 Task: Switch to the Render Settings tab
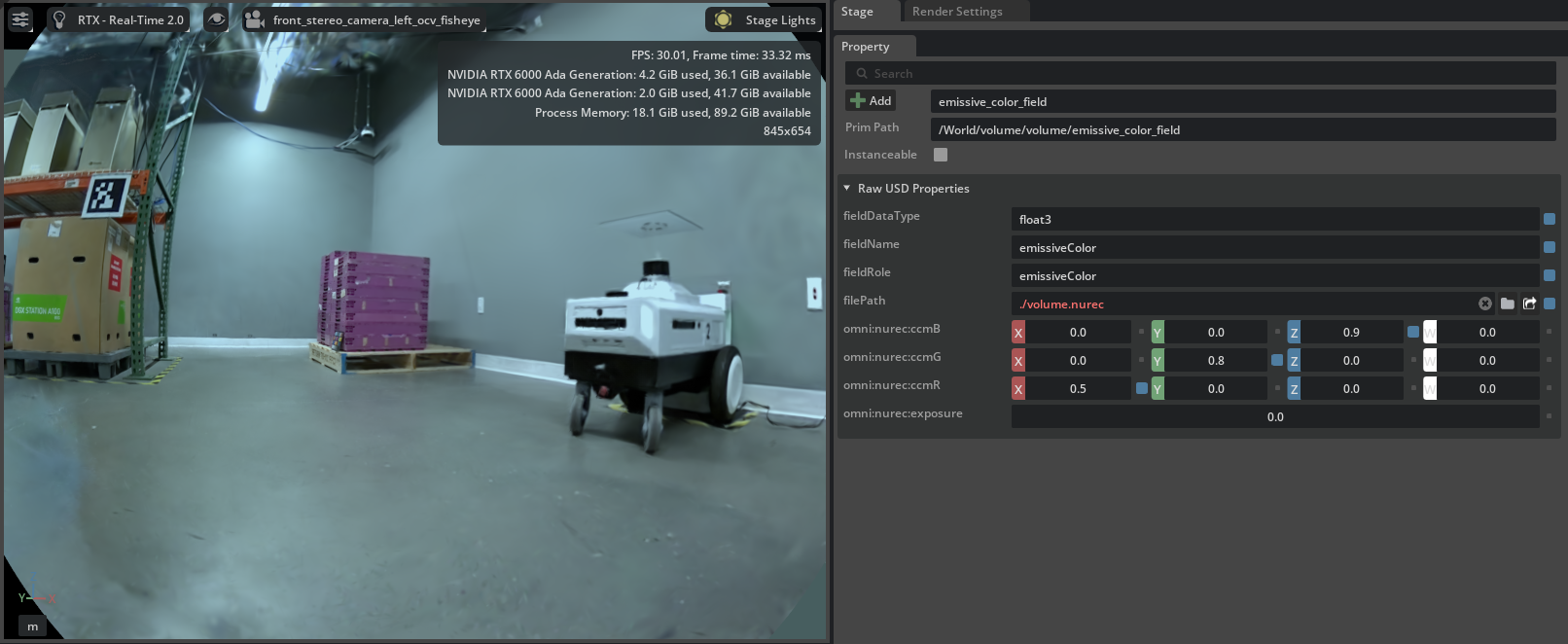(957, 12)
